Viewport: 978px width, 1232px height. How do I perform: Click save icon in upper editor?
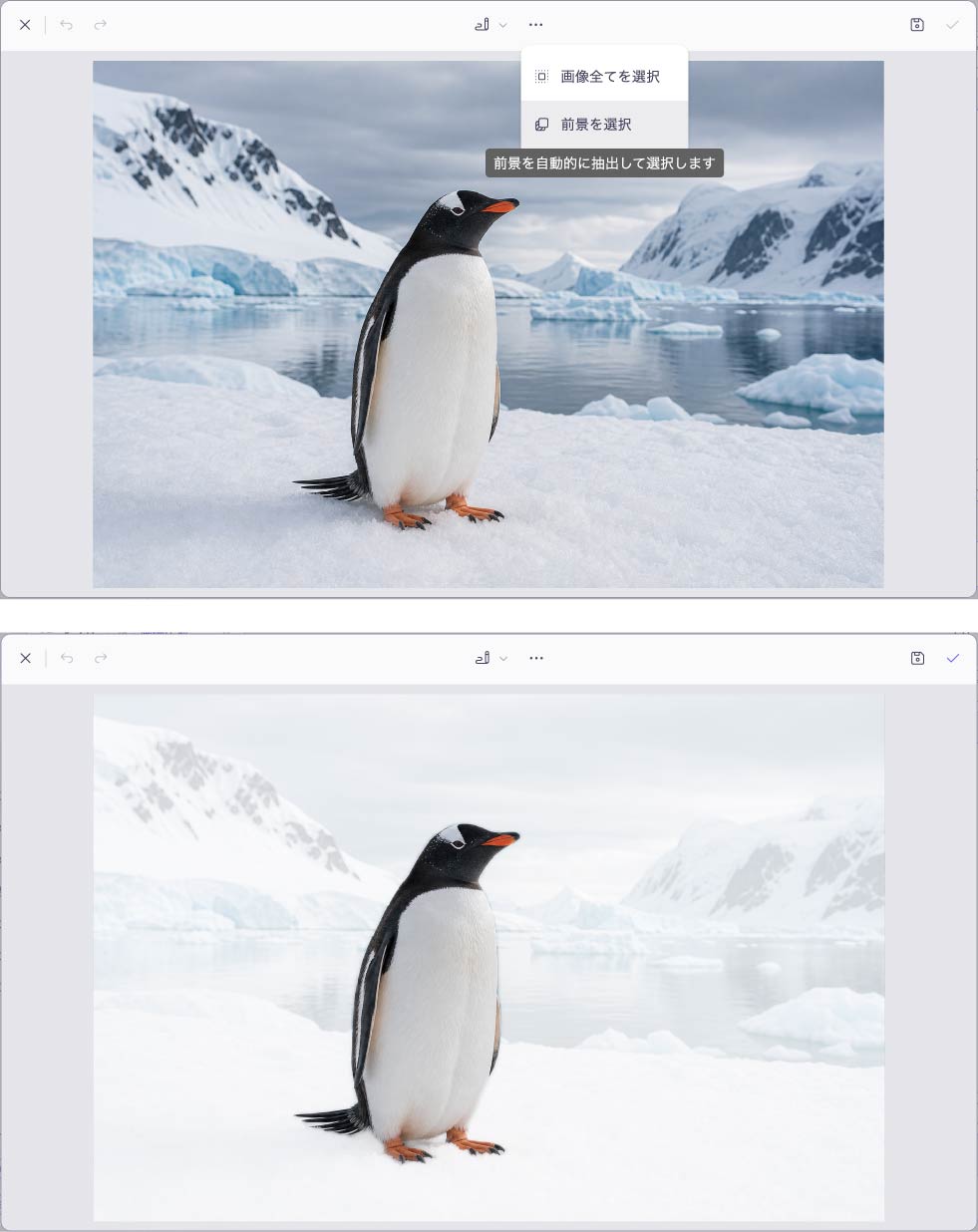point(917,25)
